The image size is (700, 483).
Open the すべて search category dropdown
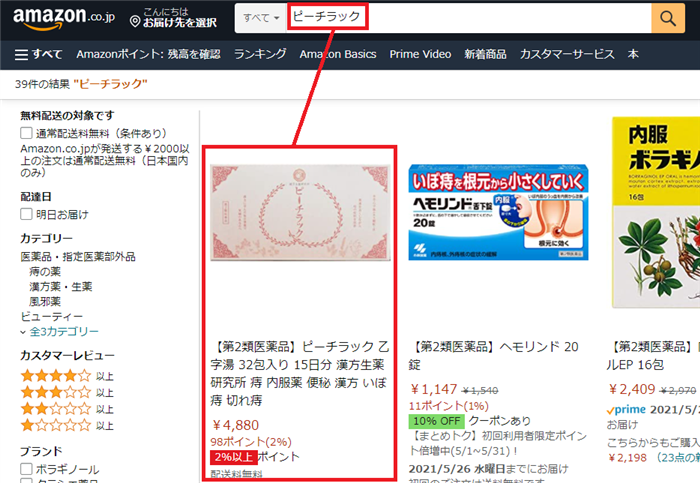261,18
